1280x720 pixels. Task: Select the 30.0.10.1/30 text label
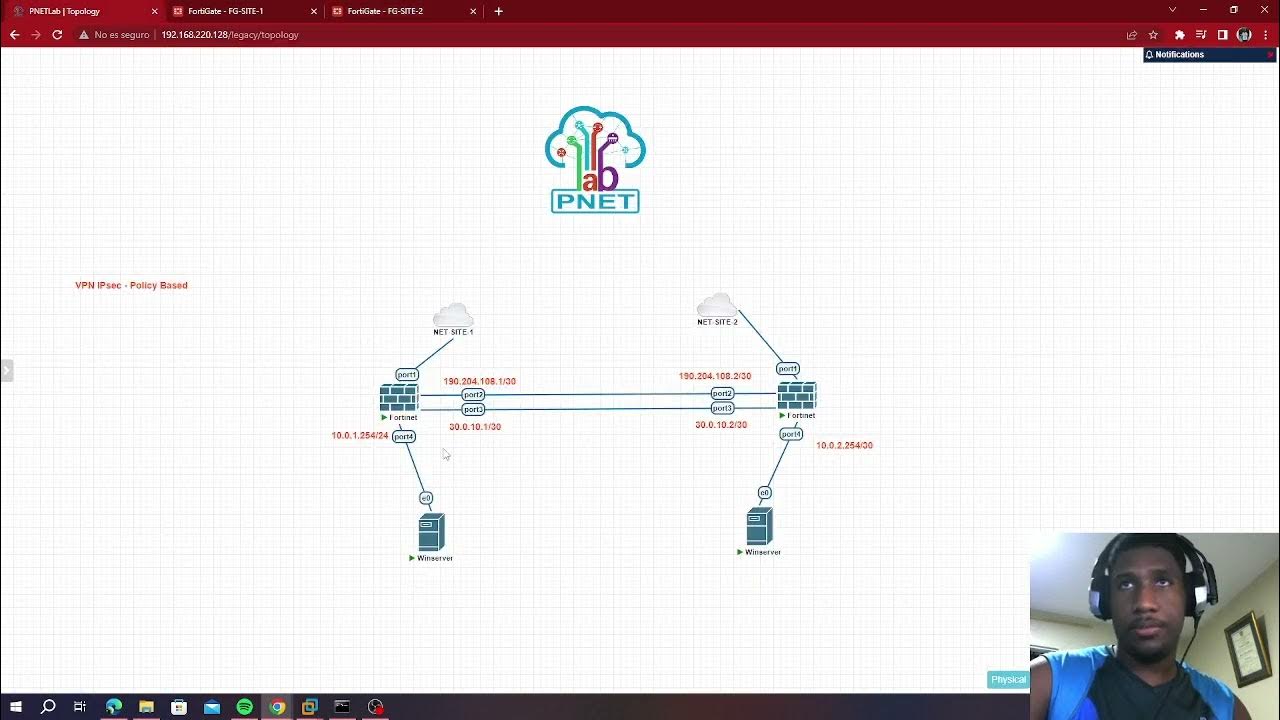475,426
